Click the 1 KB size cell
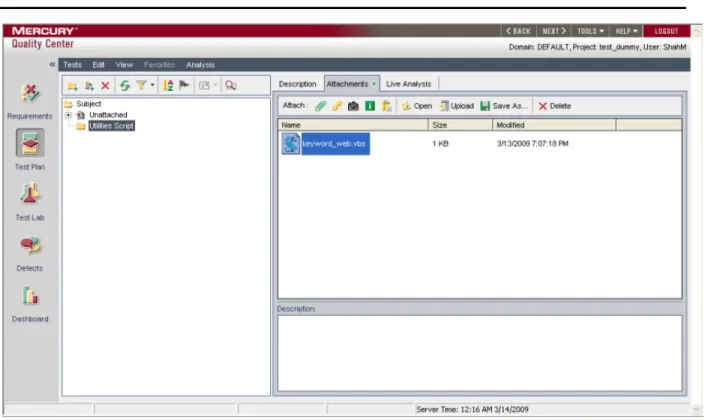Viewport: 708px width, 420px height. click(x=440, y=144)
